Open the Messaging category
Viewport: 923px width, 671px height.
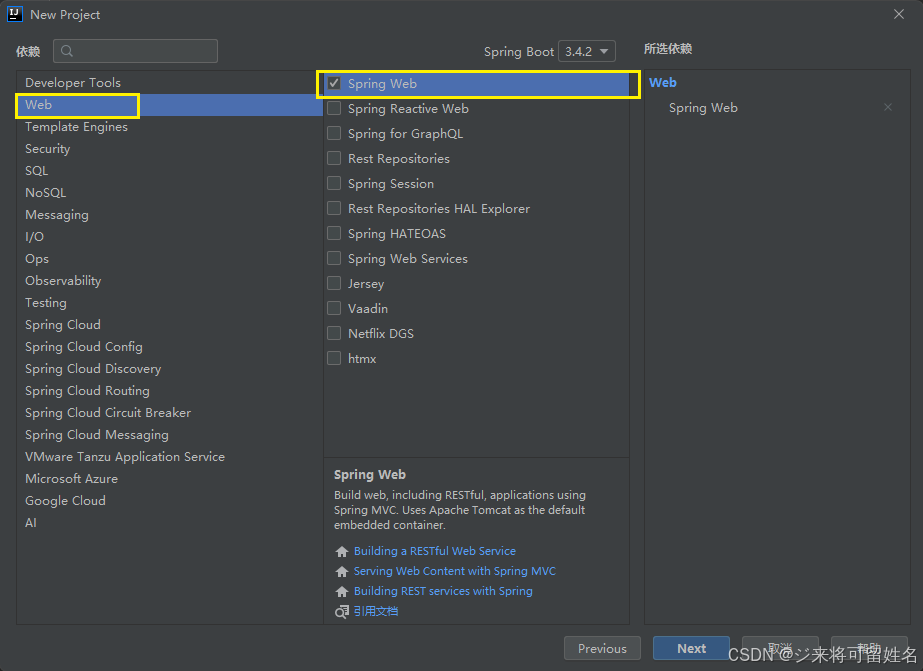(x=170, y=215)
